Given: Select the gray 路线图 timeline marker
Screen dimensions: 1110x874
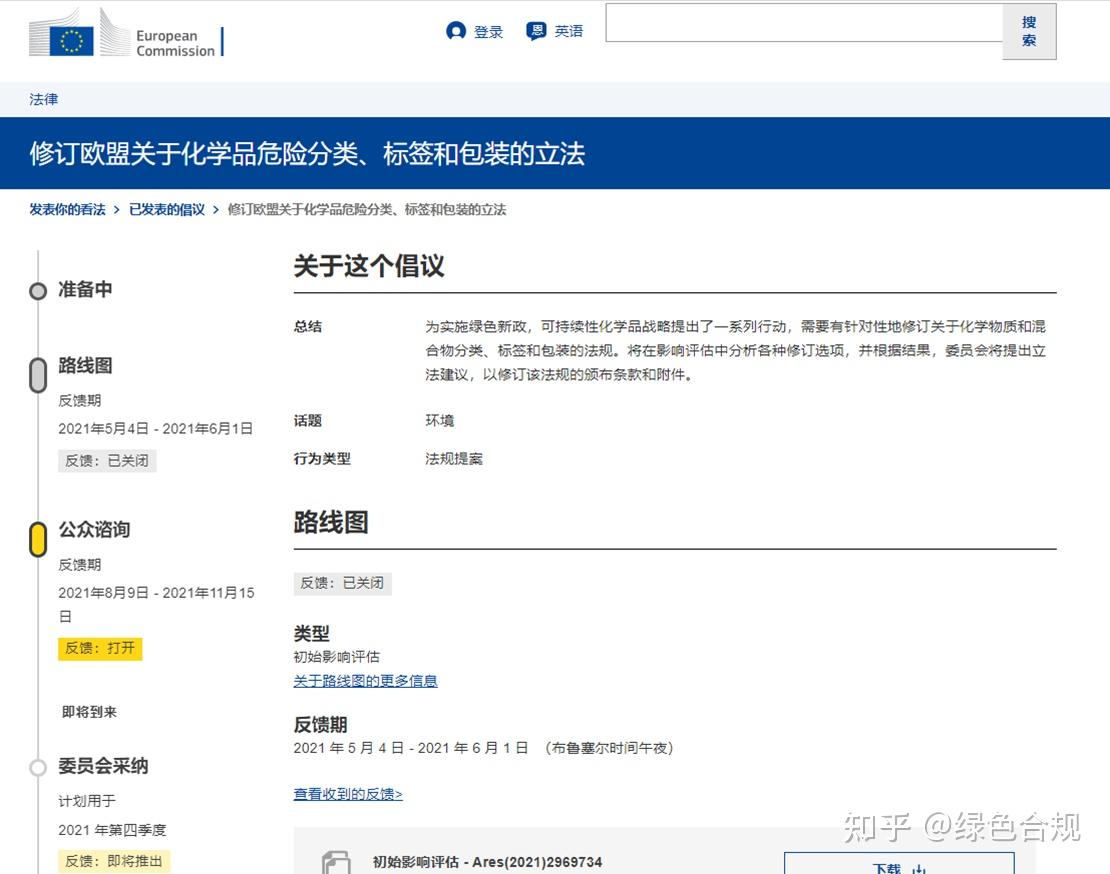Looking at the screenshot, I should pos(38,374).
